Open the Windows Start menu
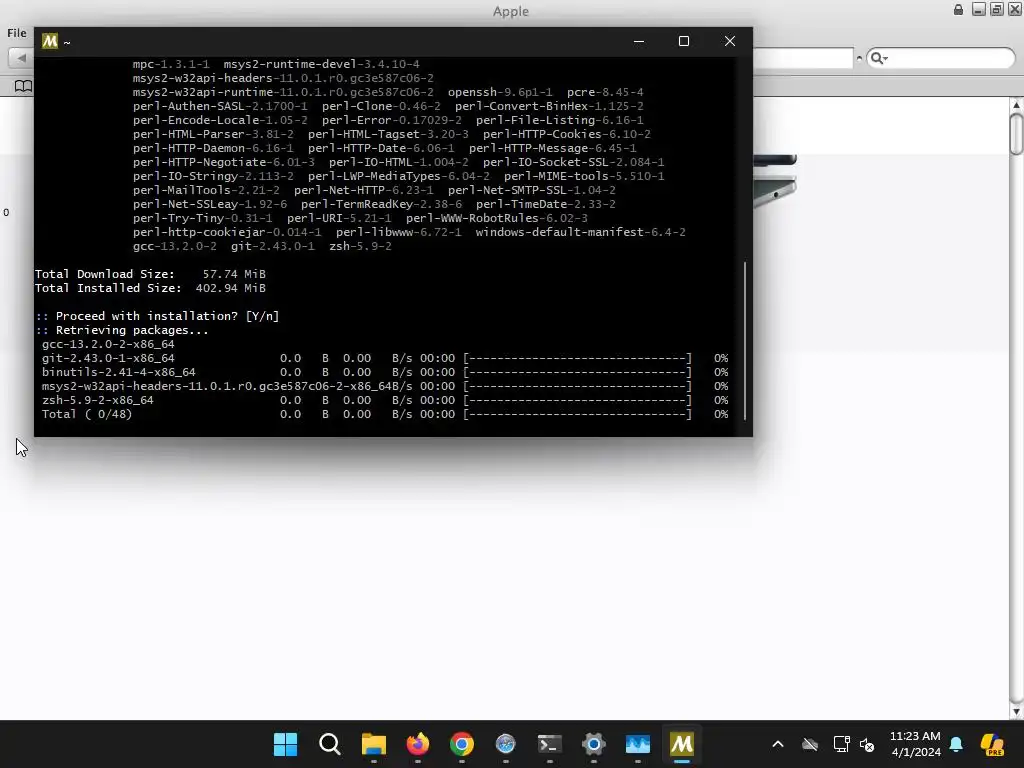Viewport: 1024px width, 768px height. [x=285, y=744]
